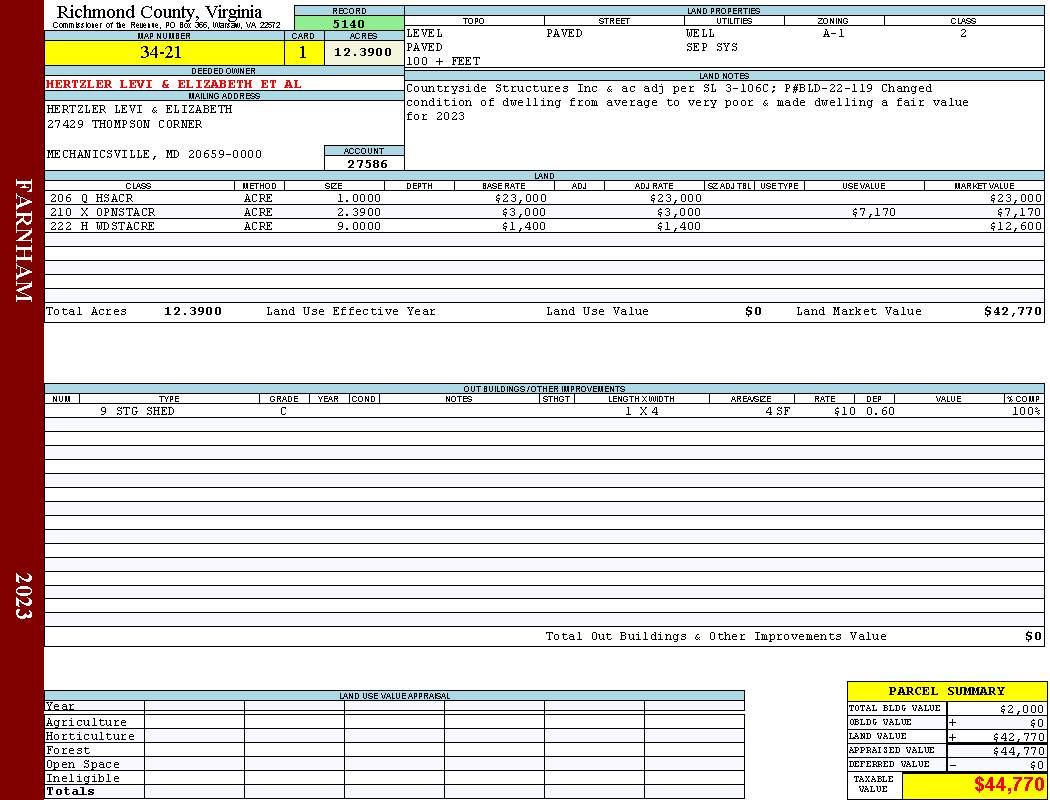Click utilities value SEP SYS

pyautogui.click(x=711, y=48)
